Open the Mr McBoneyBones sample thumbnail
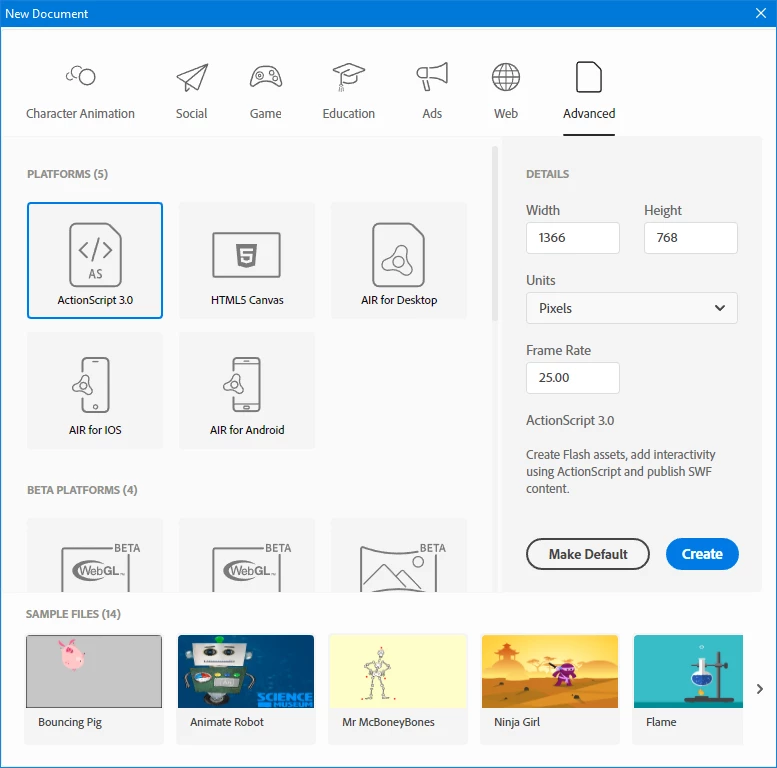 398,671
